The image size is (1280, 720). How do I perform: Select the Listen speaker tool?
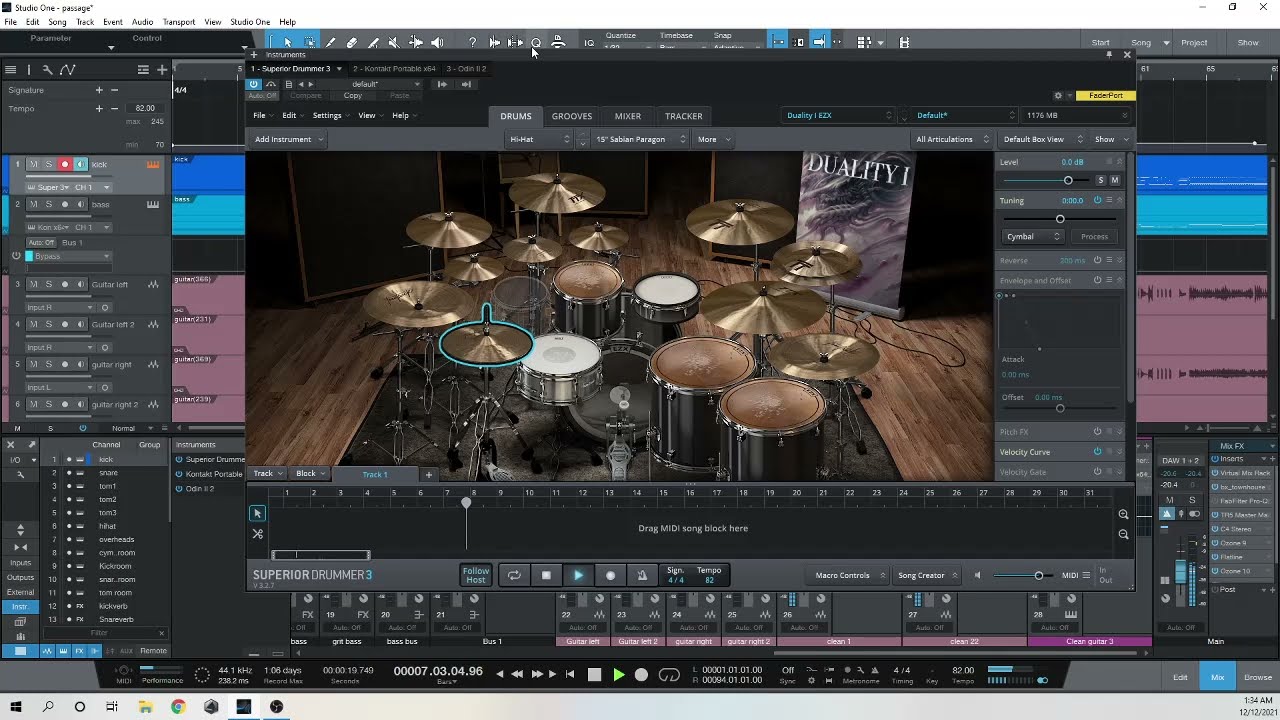pos(437,42)
